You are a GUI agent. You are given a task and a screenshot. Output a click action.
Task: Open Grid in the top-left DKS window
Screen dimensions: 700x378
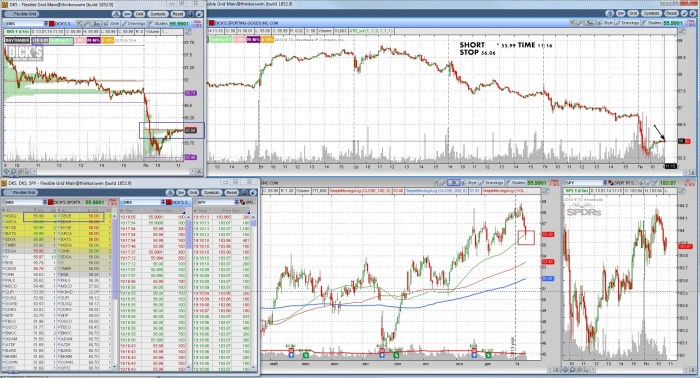pyautogui.click(x=139, y=14)
